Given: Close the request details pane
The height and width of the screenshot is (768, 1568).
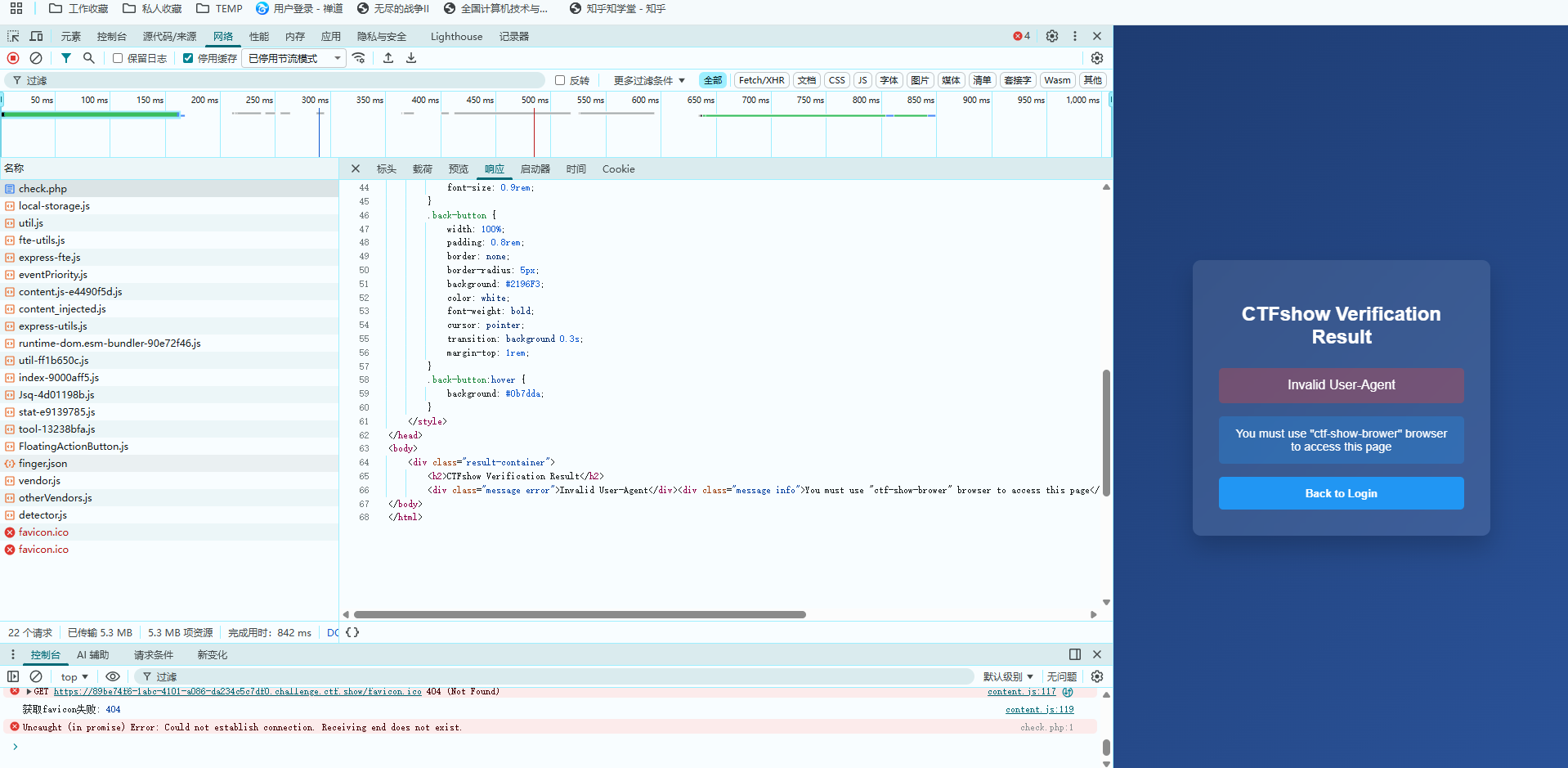Looking at the screenshot, I should click(x=356, y=168).
